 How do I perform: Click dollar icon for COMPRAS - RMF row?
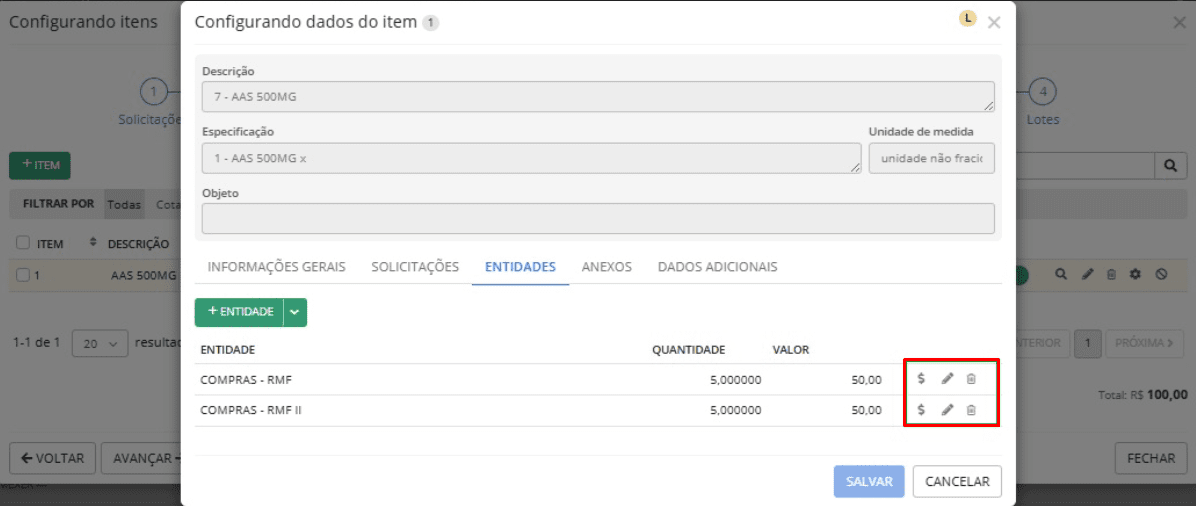point(921,379)
